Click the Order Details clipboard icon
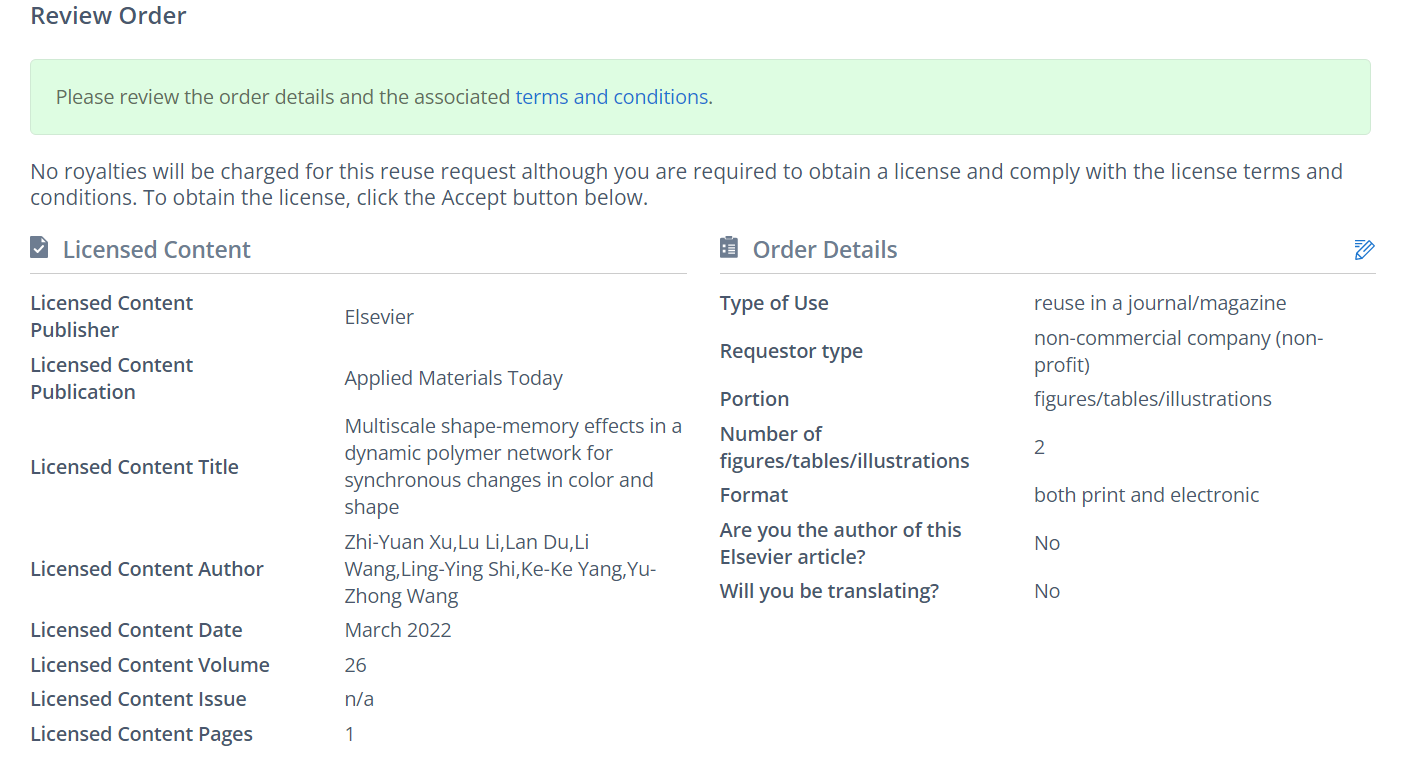The image size is (1401, 761). click(x=729, y=248)
